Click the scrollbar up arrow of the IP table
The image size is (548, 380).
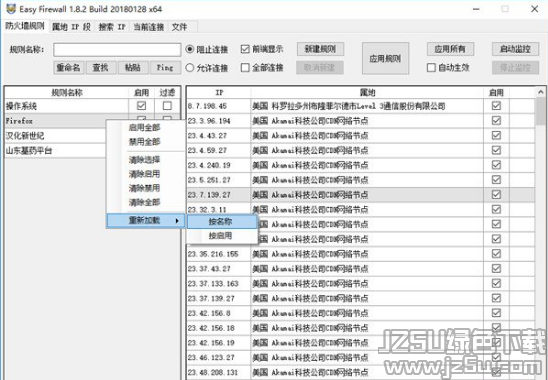coord(540,92)
